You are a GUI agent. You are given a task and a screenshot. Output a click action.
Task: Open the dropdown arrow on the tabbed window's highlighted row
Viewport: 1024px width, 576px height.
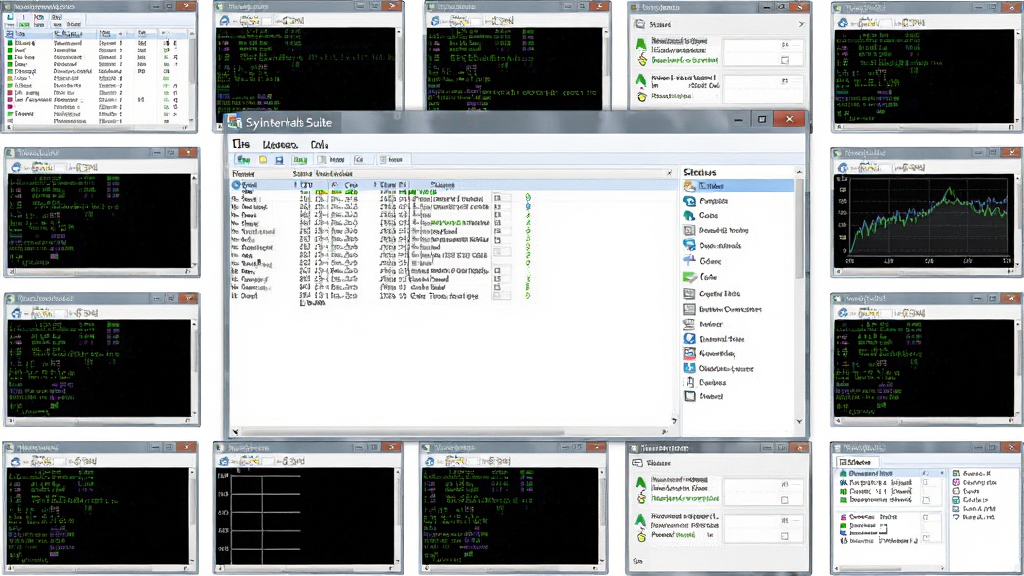[x=941, y=473]
